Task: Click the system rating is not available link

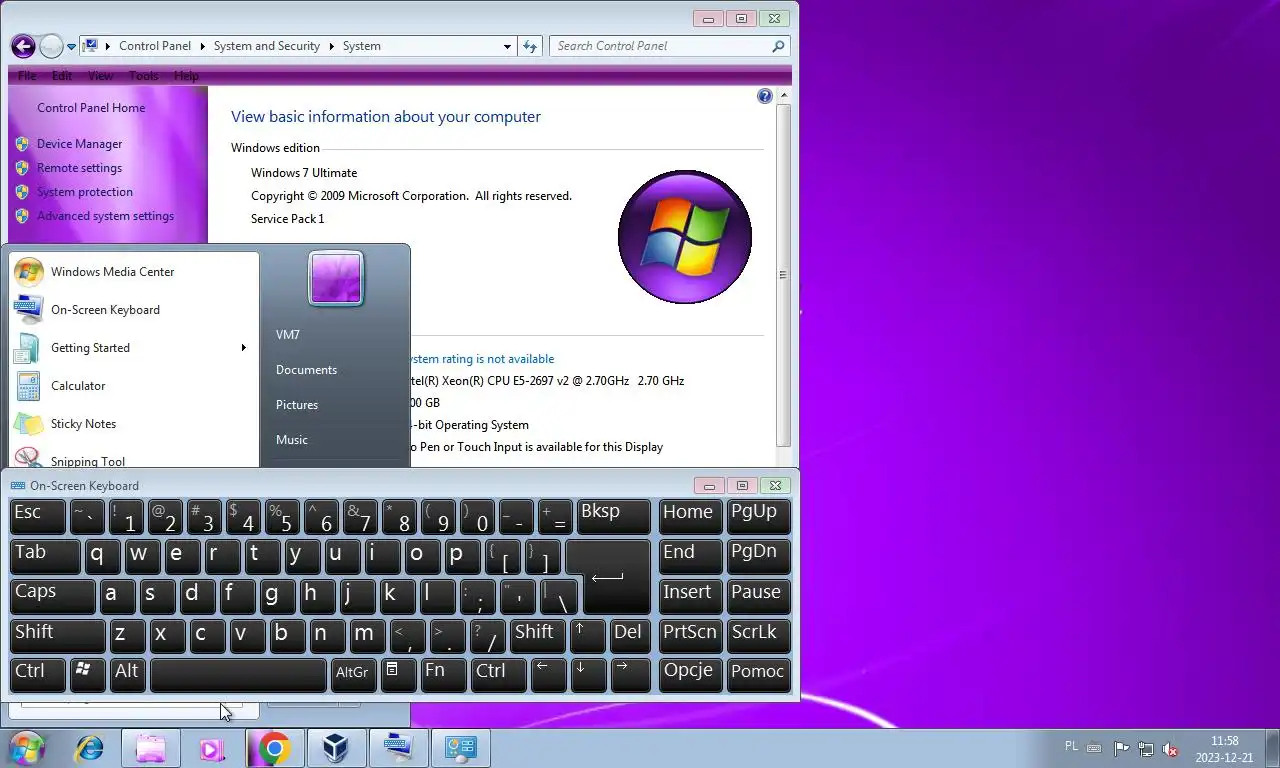Action: click(480, 359)
